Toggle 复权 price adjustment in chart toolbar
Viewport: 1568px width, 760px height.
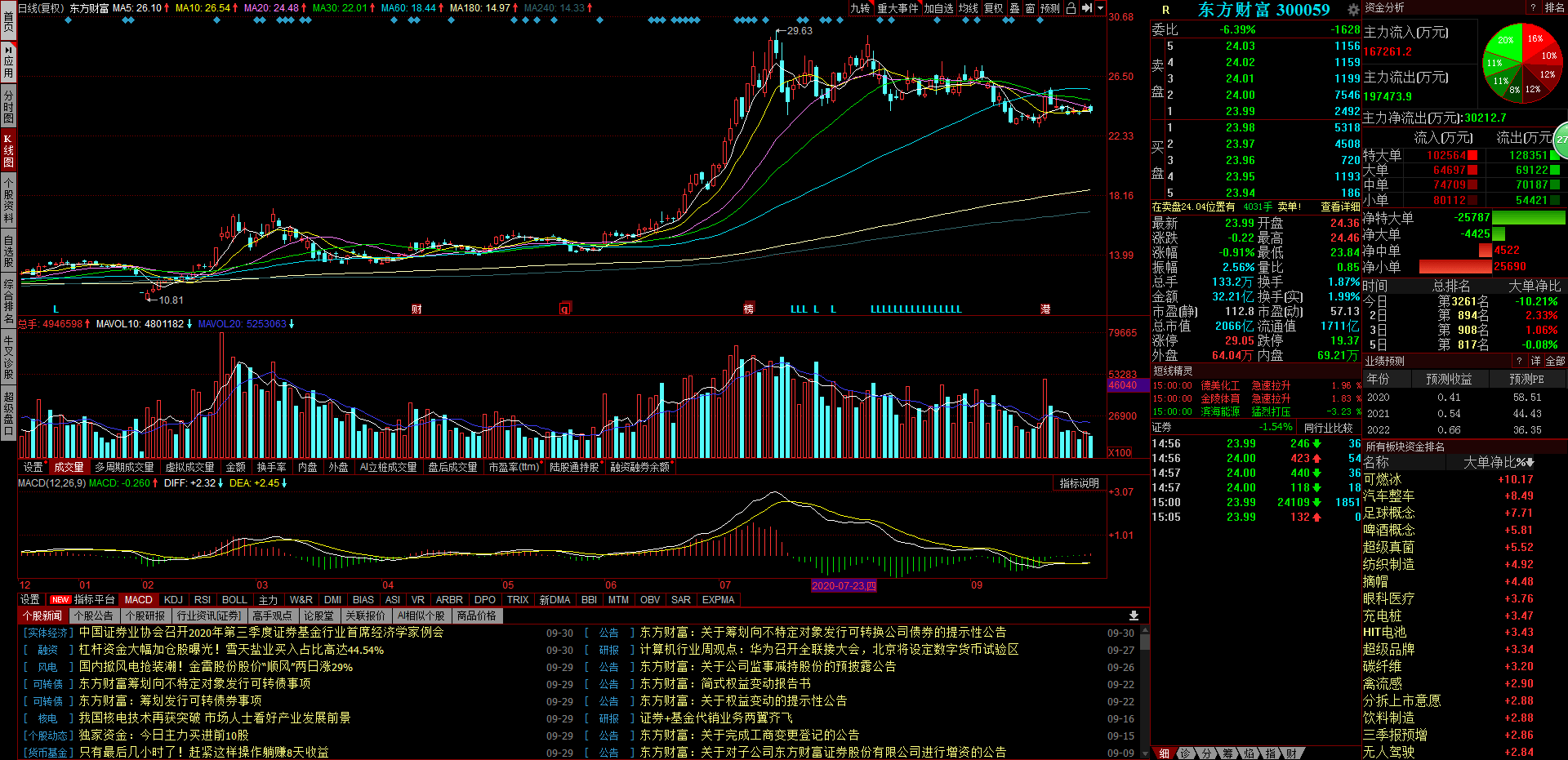(993, 8)
